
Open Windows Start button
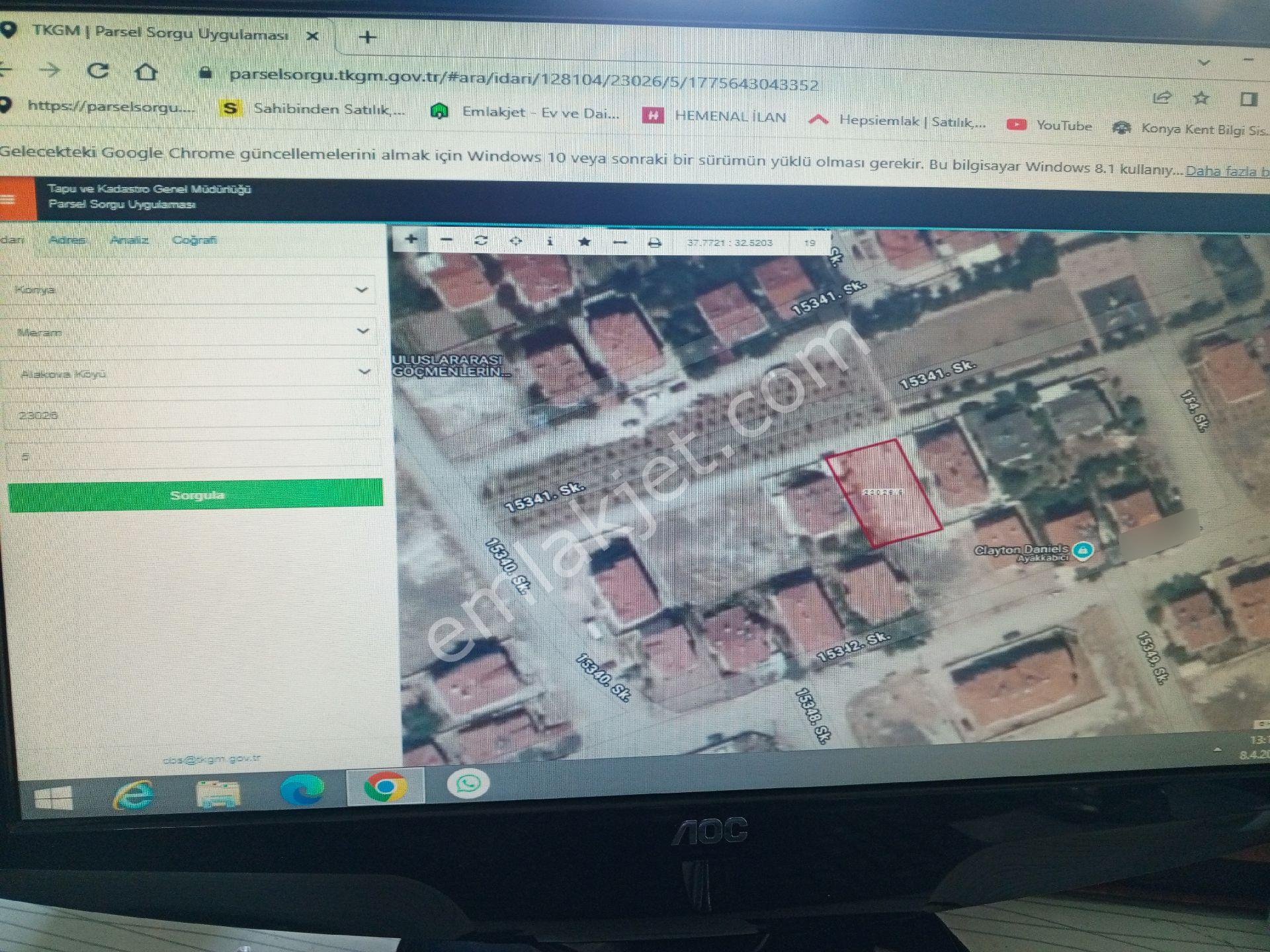click(x=53, y=798)
